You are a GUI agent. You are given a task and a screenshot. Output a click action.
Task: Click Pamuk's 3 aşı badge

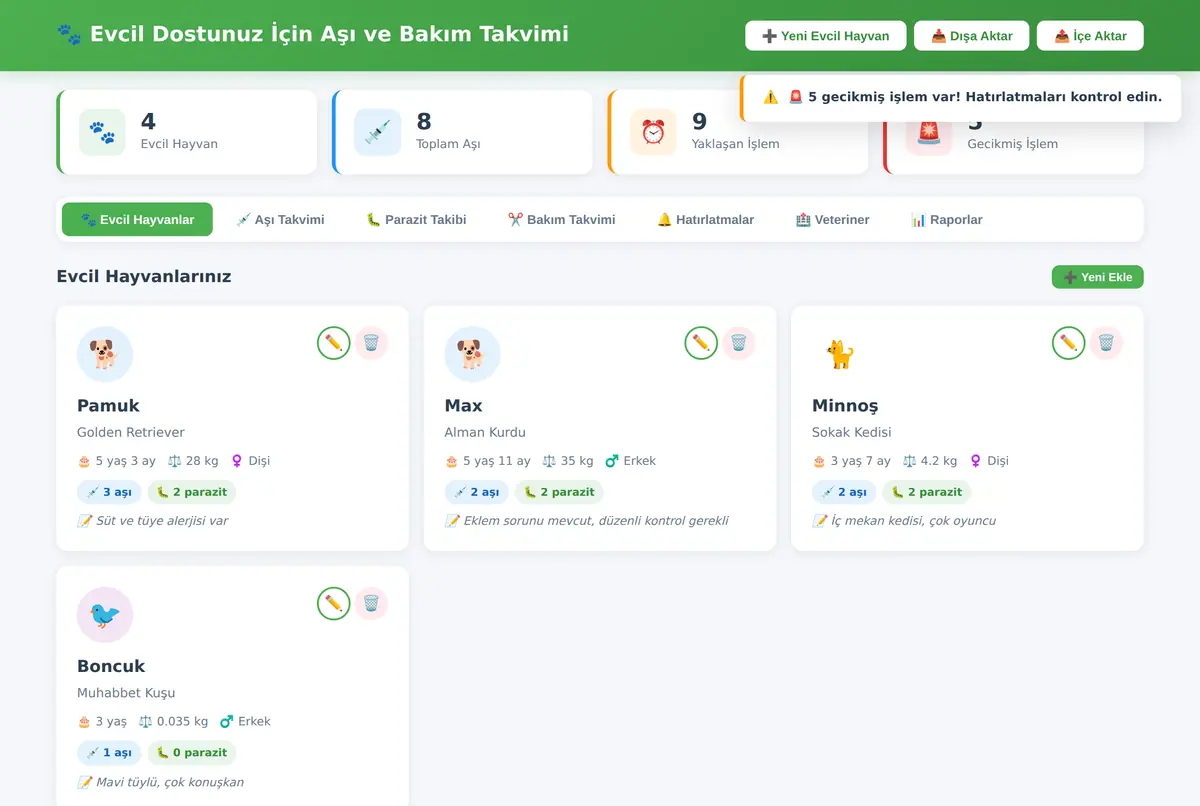(109, 492)
